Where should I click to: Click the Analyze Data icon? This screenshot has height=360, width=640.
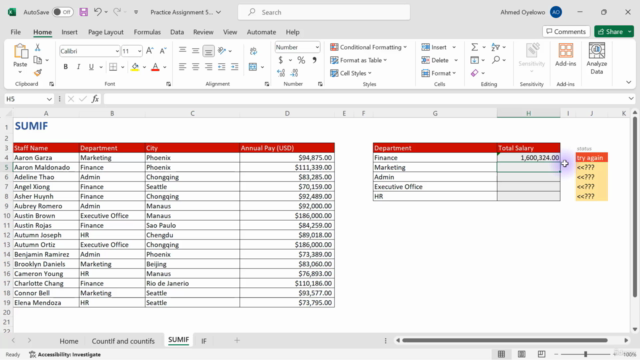(597, 58)
